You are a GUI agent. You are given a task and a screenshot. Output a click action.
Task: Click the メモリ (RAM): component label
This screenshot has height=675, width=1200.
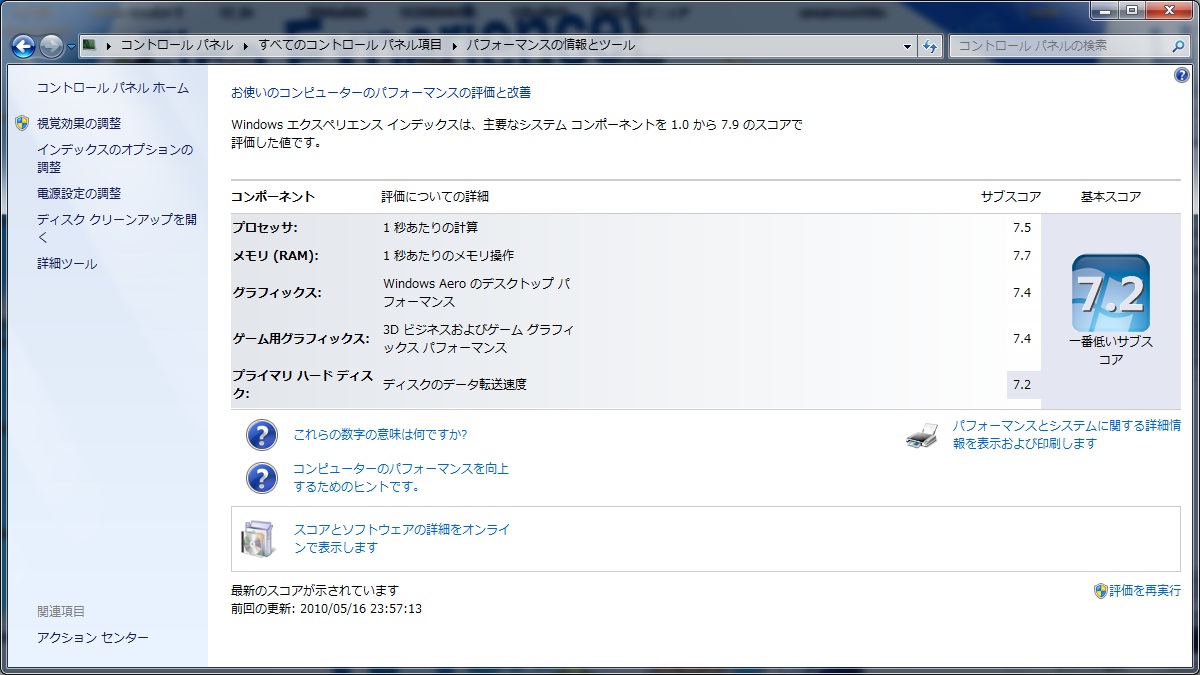(x=275, y=256)
